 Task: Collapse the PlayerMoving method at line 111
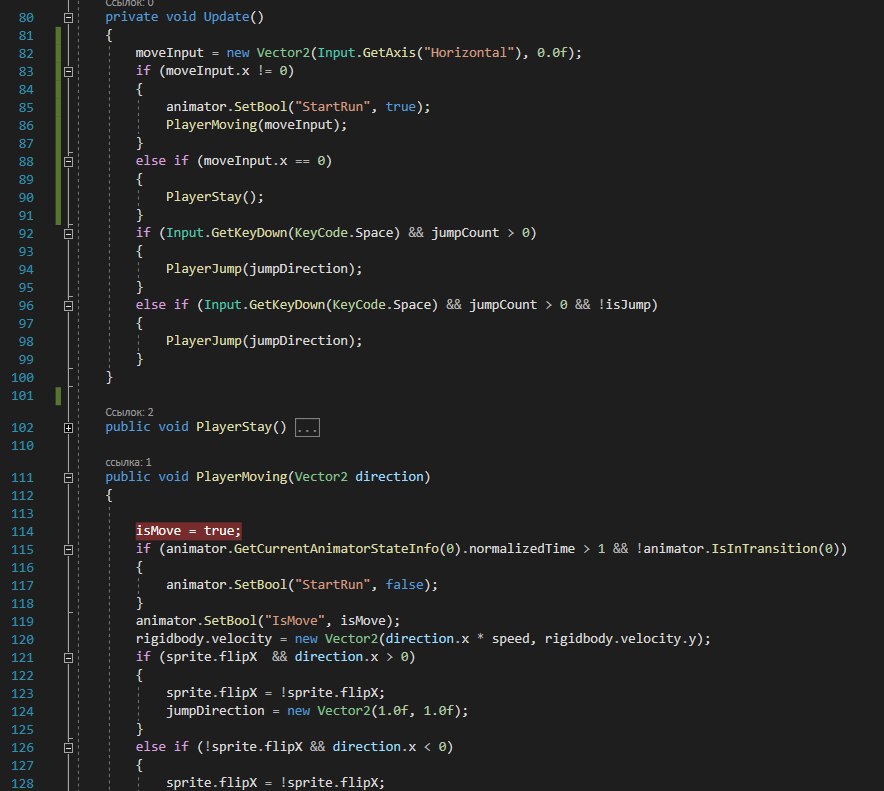[x=68, y=478]
